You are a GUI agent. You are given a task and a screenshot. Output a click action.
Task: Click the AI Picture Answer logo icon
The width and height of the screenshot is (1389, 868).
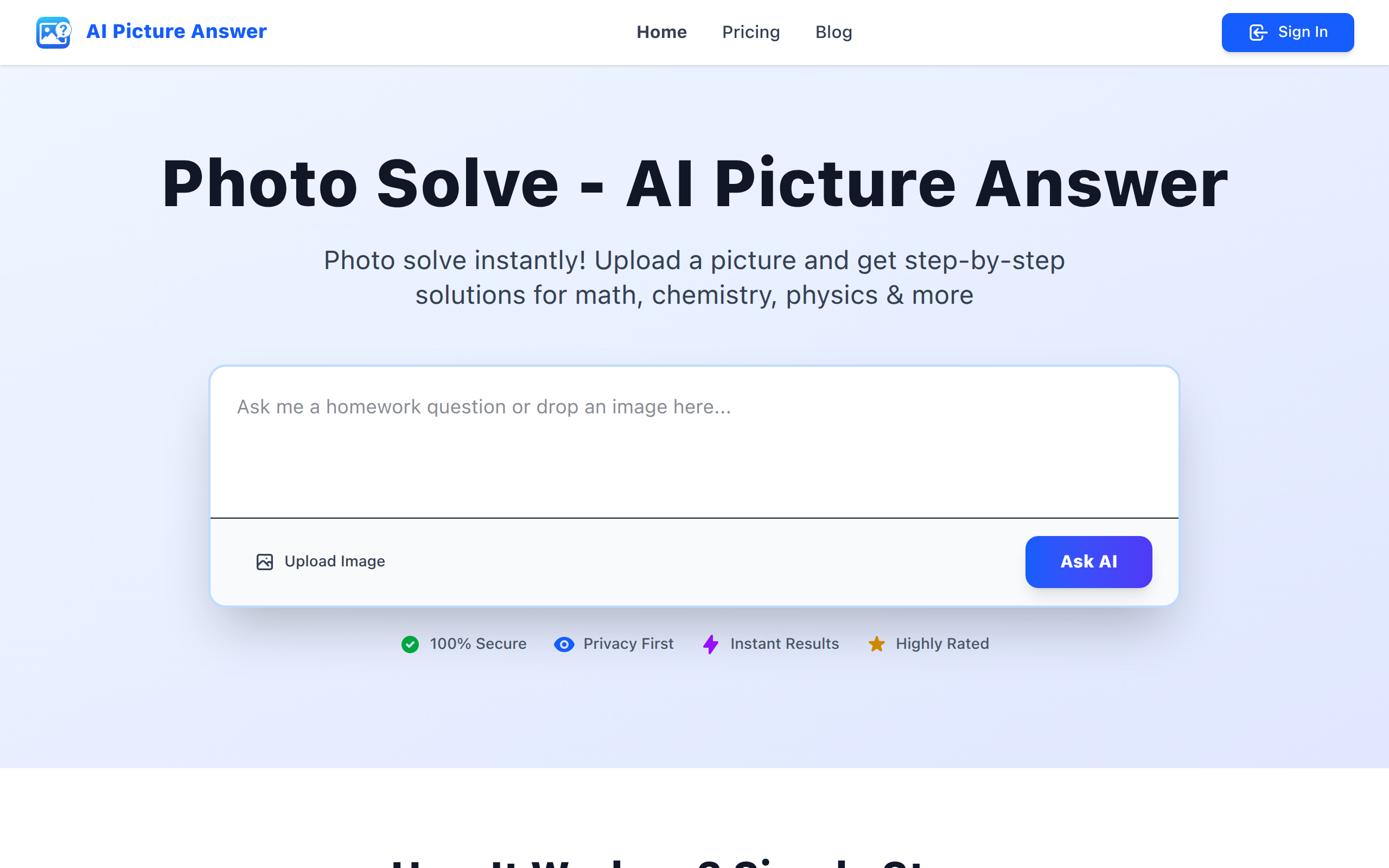[x=53, y=32]
